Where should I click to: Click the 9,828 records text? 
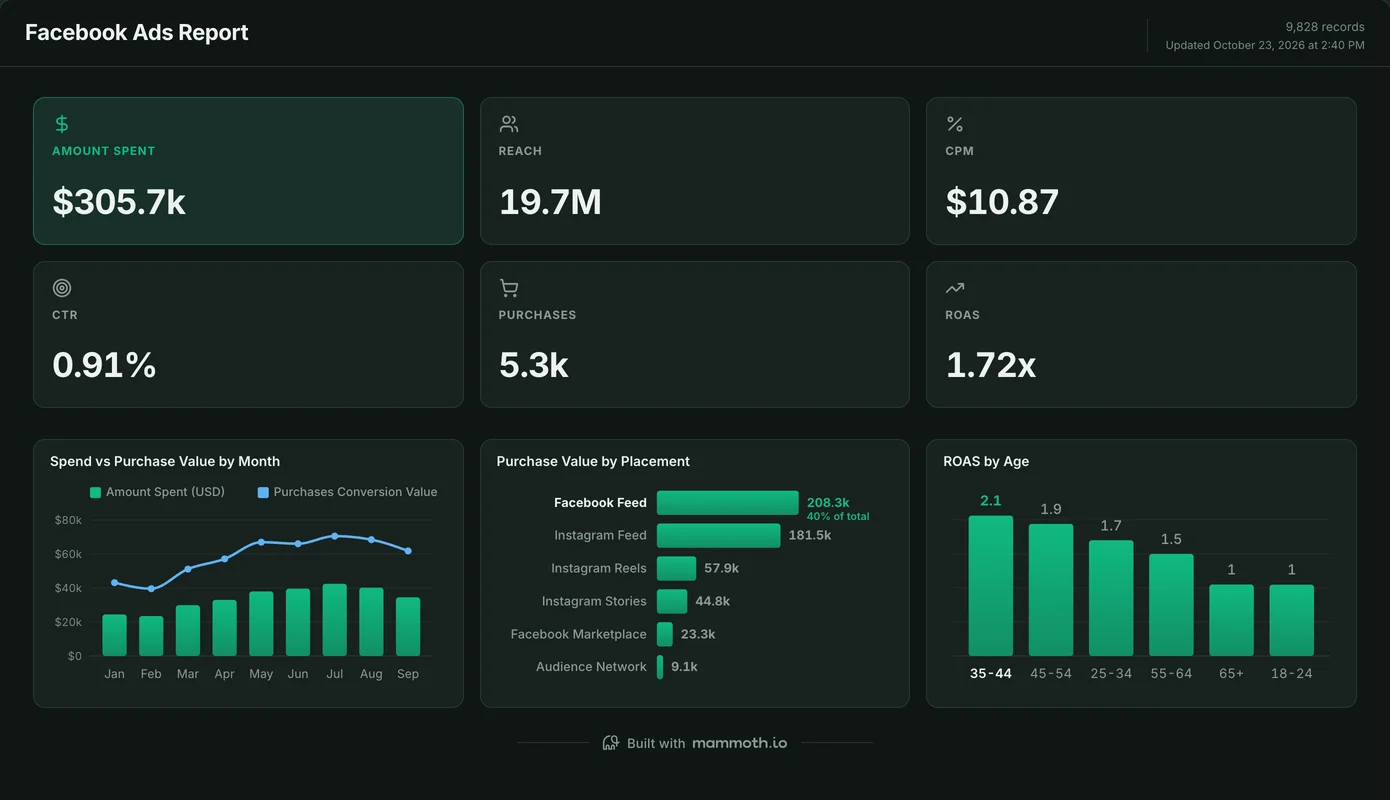[1325, 27]
